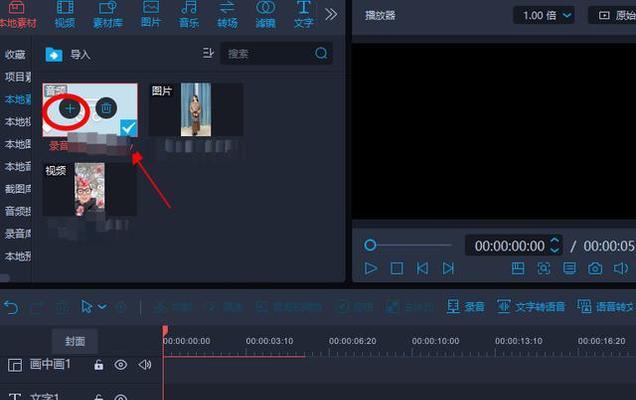Viewport: 636px width, 400px height.
Task: Switch to the 视频 tab
Action: point(65,15)
